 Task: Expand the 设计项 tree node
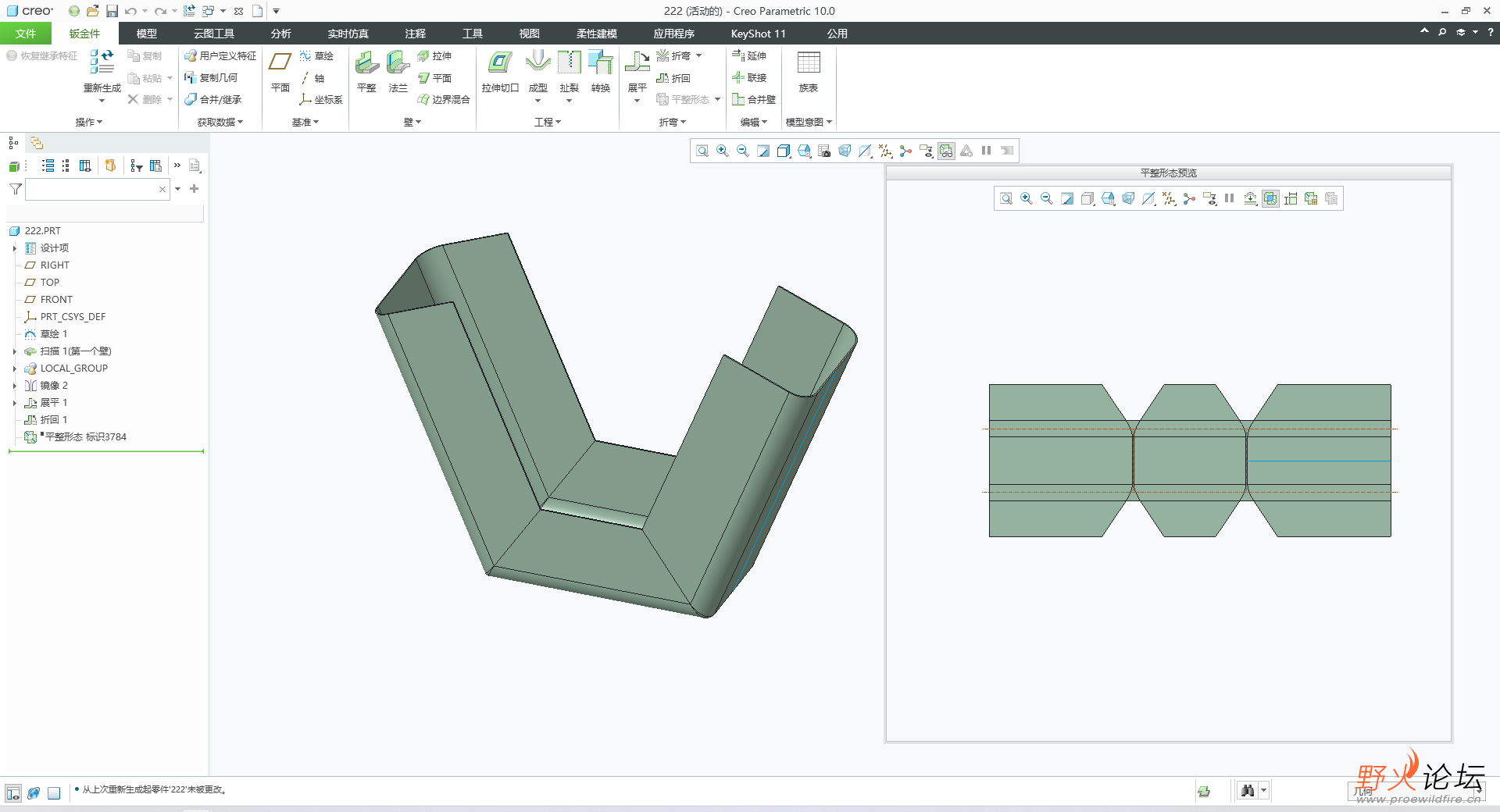click(14, 248)
